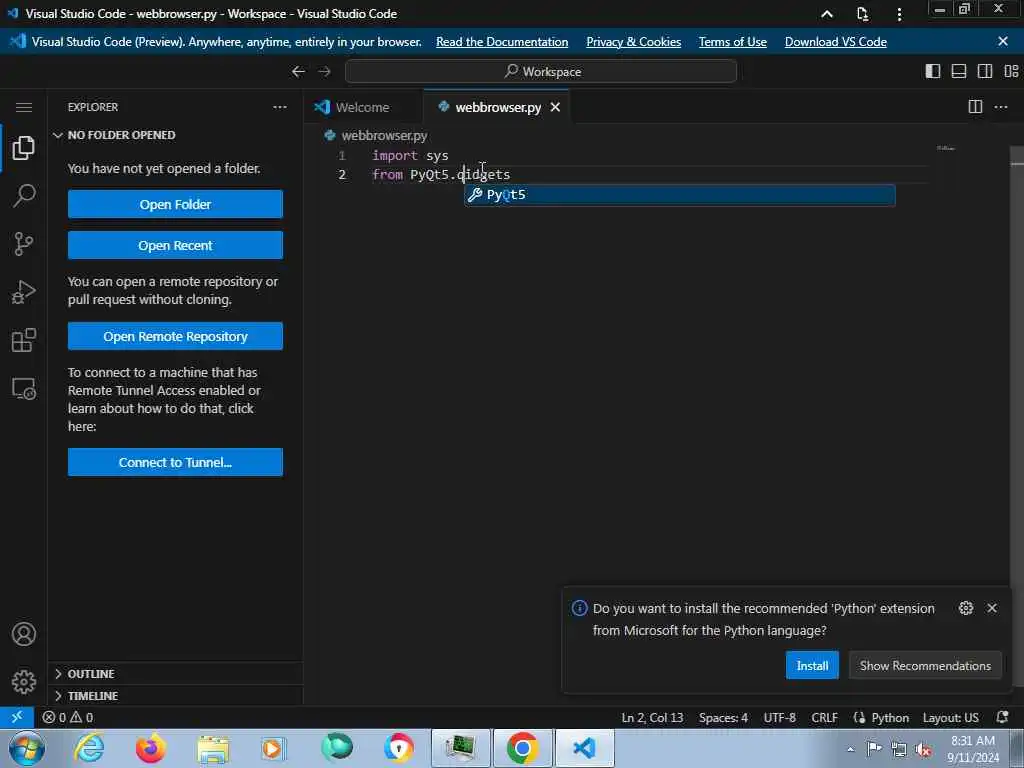This screenshot has height=768, width=1024.
Task: Click the Open Recent button
Action: pyautogui.click(x=175, y=246)
